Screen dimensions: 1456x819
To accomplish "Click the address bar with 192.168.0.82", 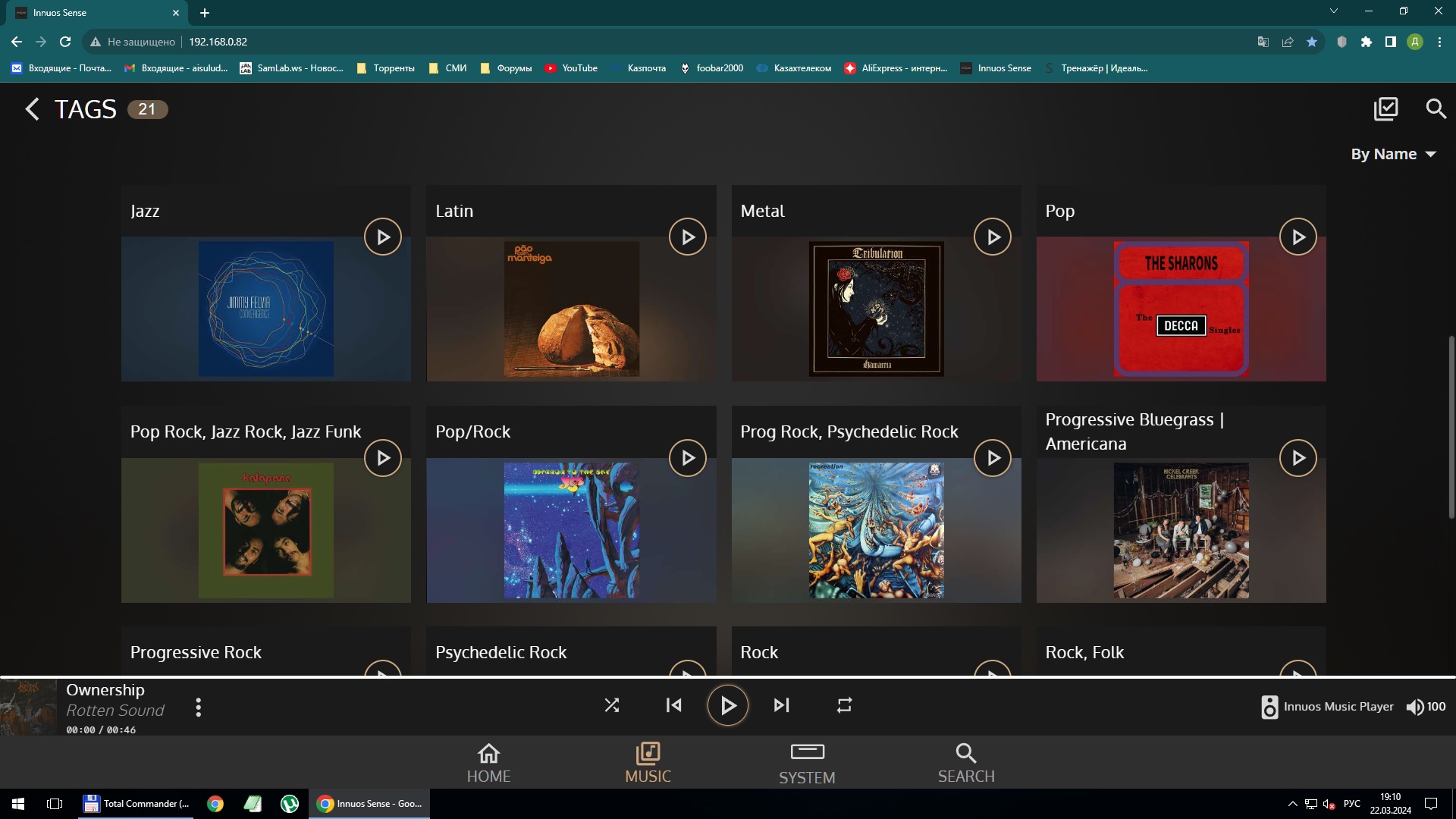I will tap(667, 42).
